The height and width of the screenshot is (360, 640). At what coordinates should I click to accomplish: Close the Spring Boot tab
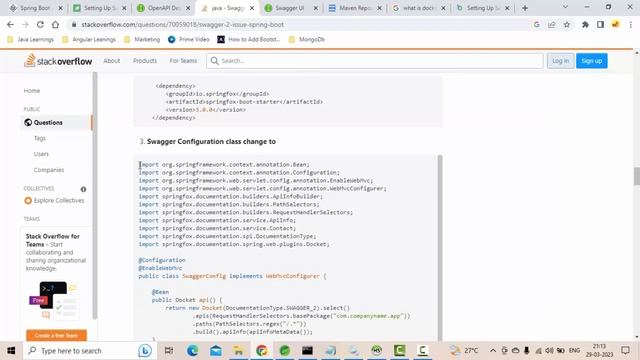(x=60, y=8)
